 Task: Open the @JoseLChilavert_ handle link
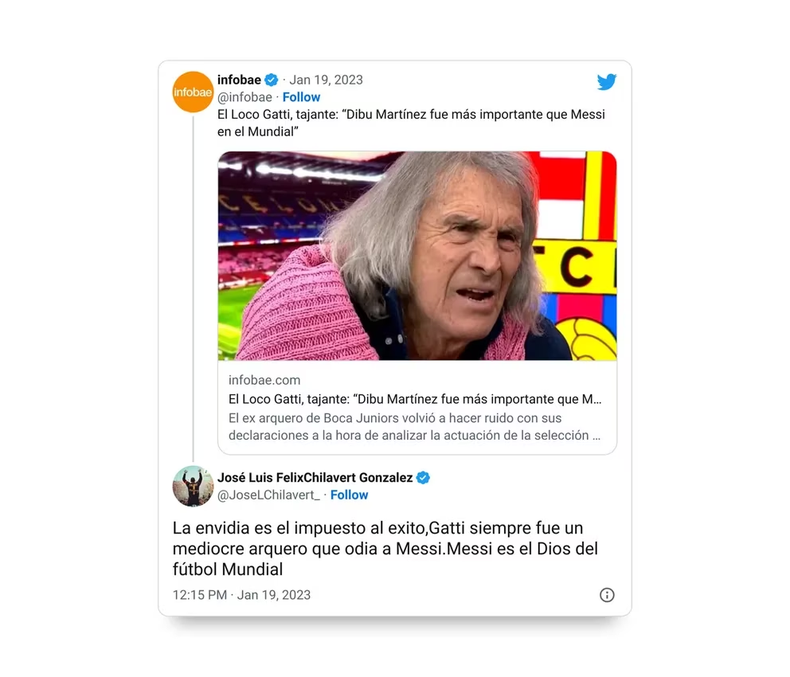(269, 495)
